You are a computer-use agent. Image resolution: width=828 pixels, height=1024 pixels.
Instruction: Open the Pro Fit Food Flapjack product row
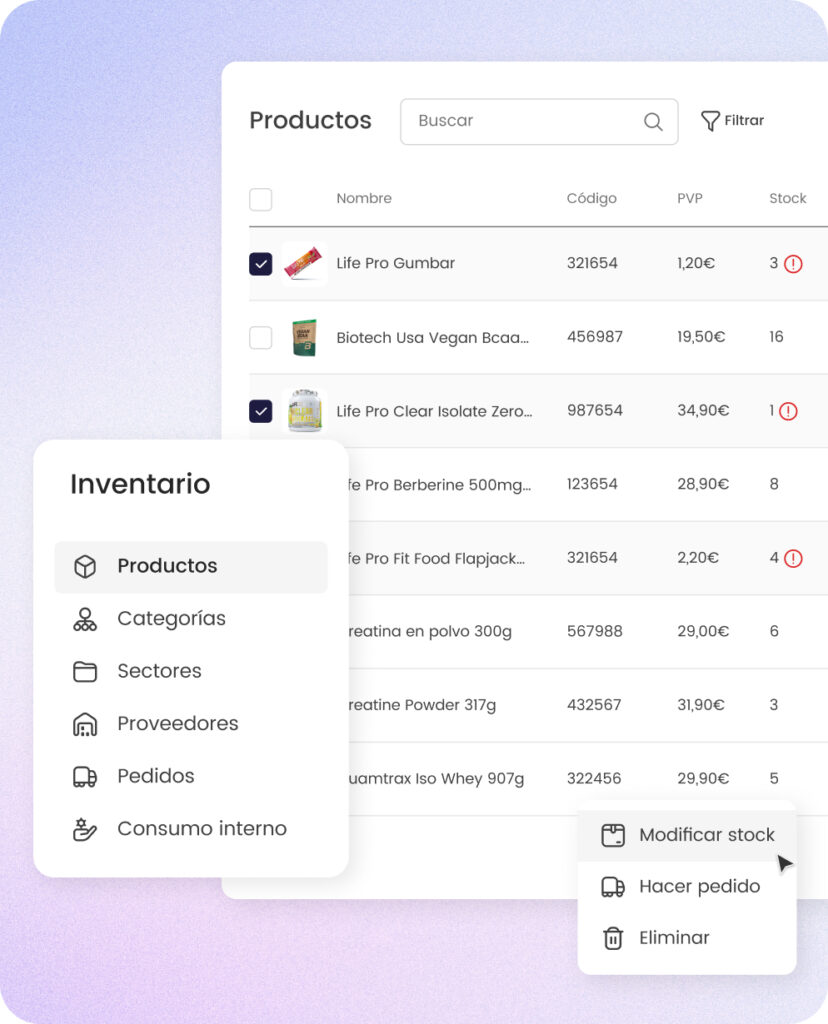click(588, 558)
